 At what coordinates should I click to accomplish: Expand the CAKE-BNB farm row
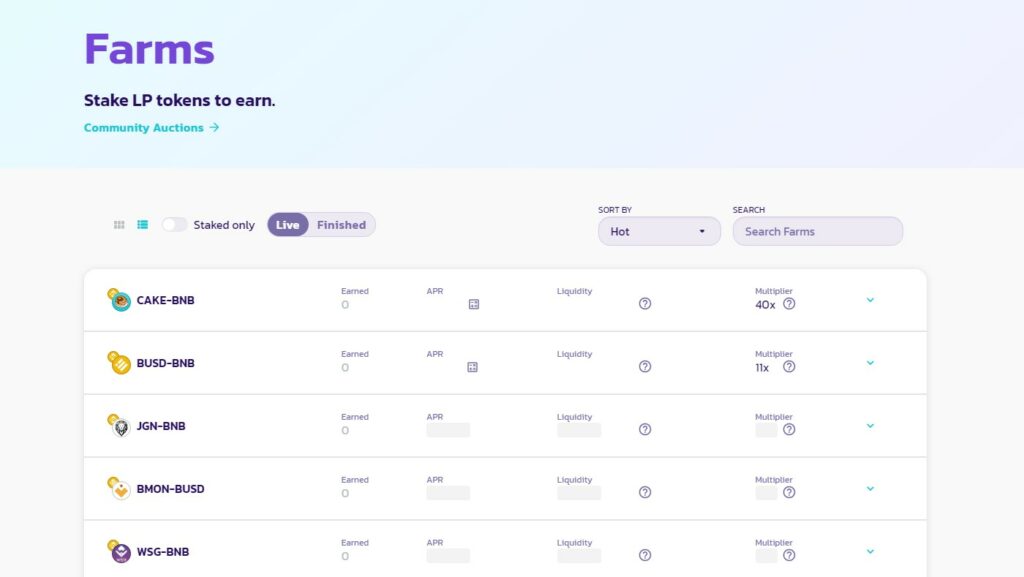coord(870,300)
